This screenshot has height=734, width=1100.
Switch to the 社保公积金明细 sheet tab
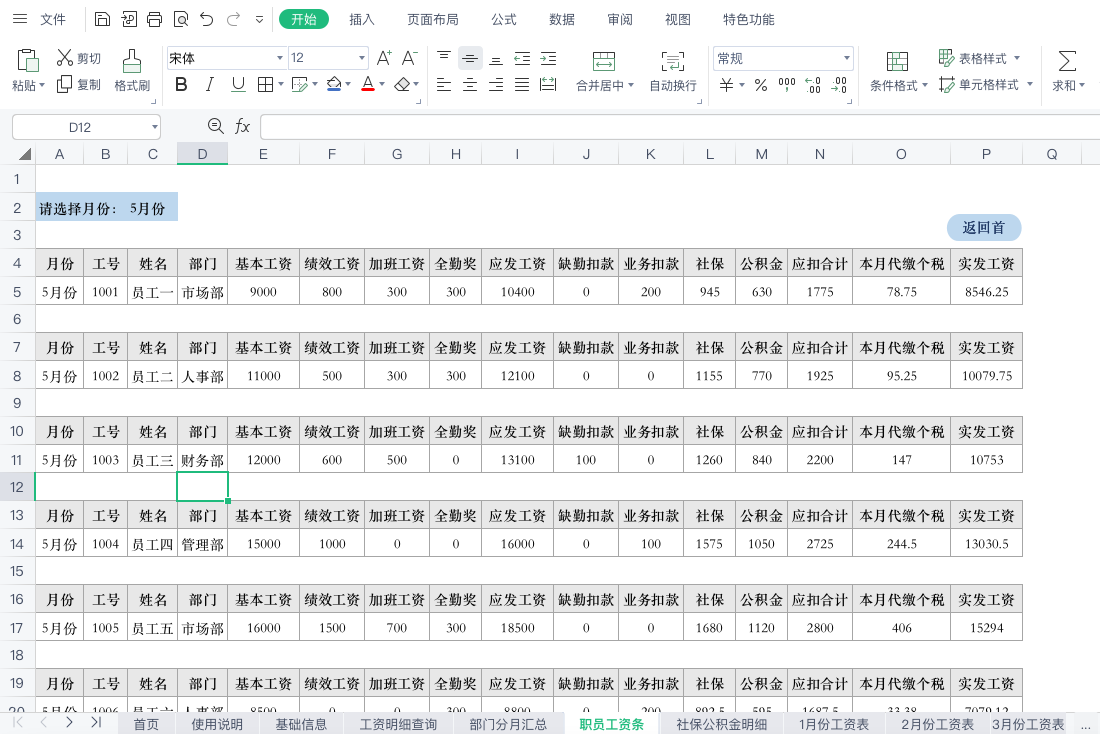click(721, 724)
